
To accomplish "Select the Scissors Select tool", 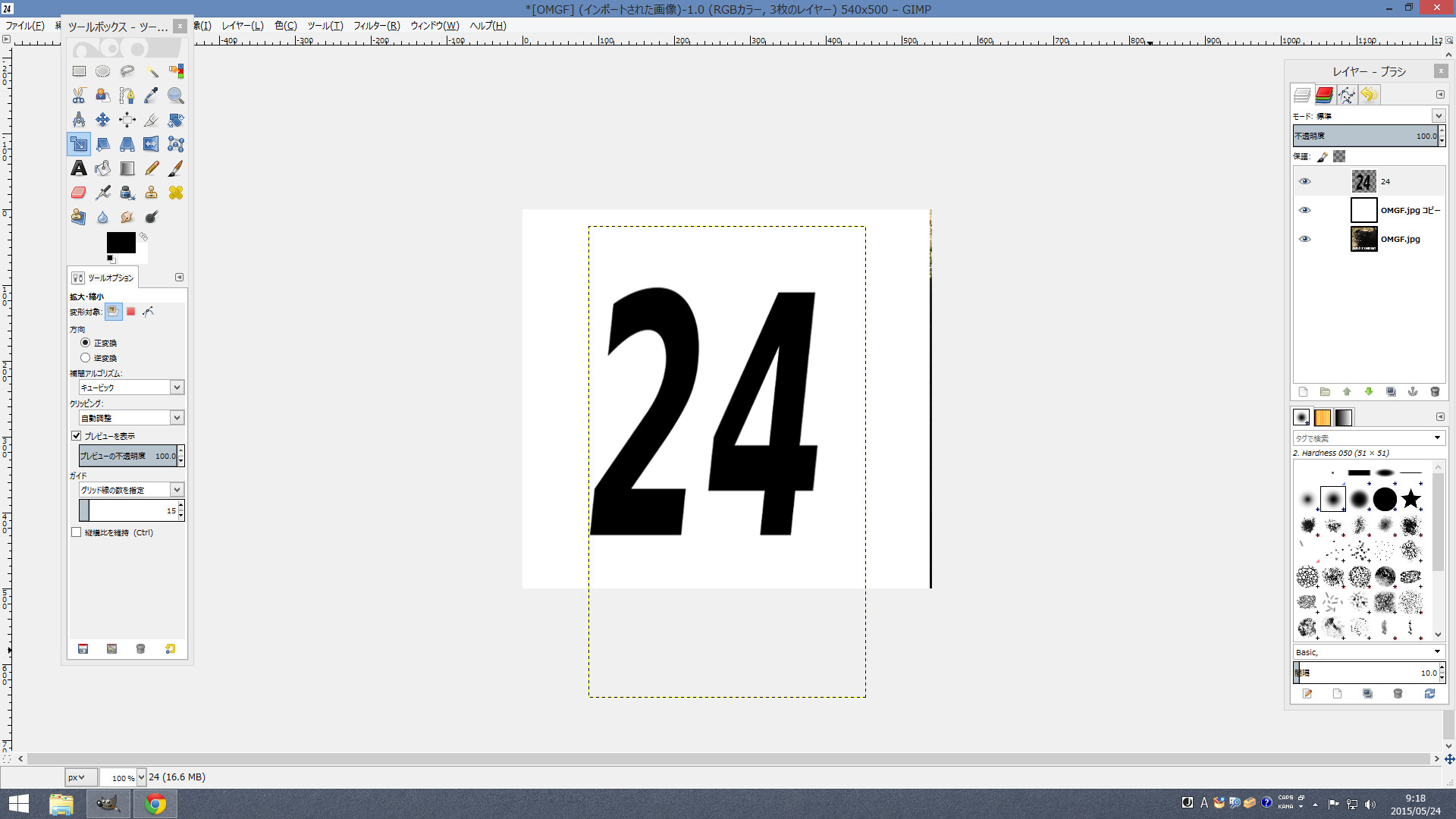I will click(79, 96).
